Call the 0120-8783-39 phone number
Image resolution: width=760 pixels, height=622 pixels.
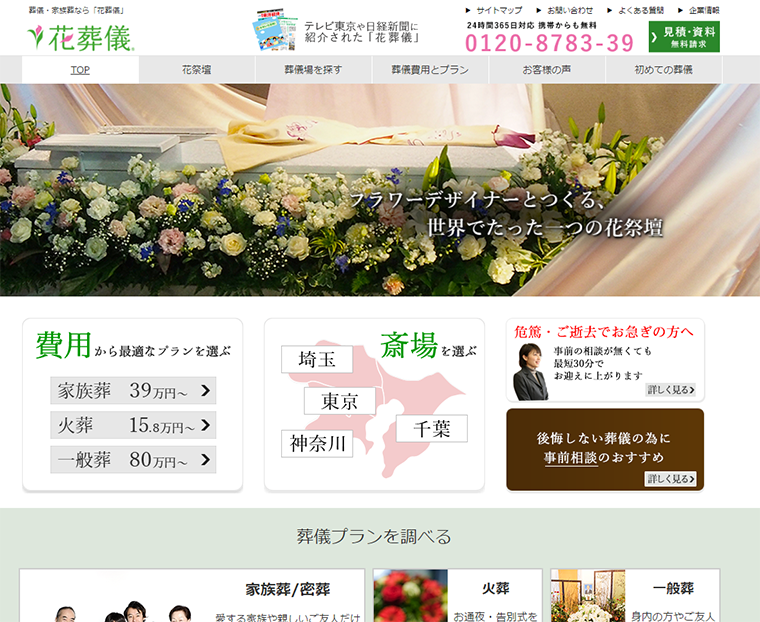[x=550, y=43]
